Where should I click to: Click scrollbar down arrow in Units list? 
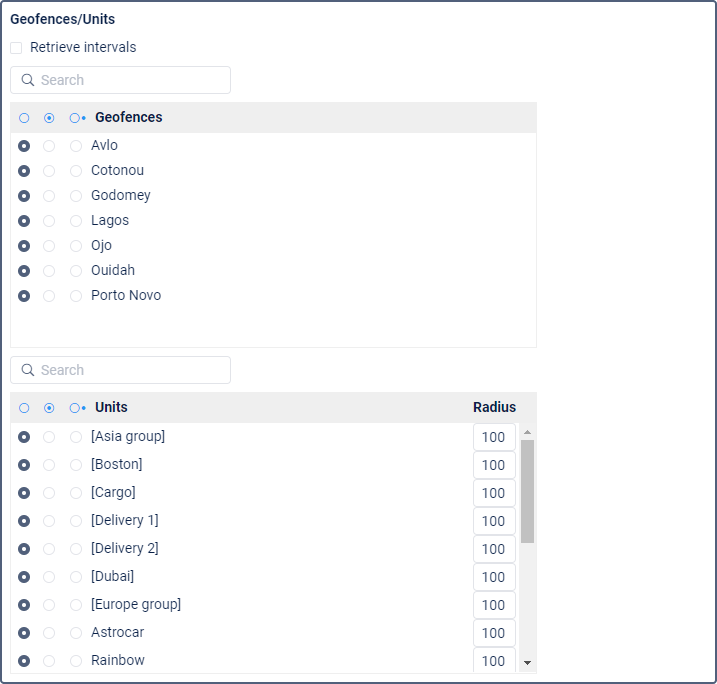(x=527, y=663)
